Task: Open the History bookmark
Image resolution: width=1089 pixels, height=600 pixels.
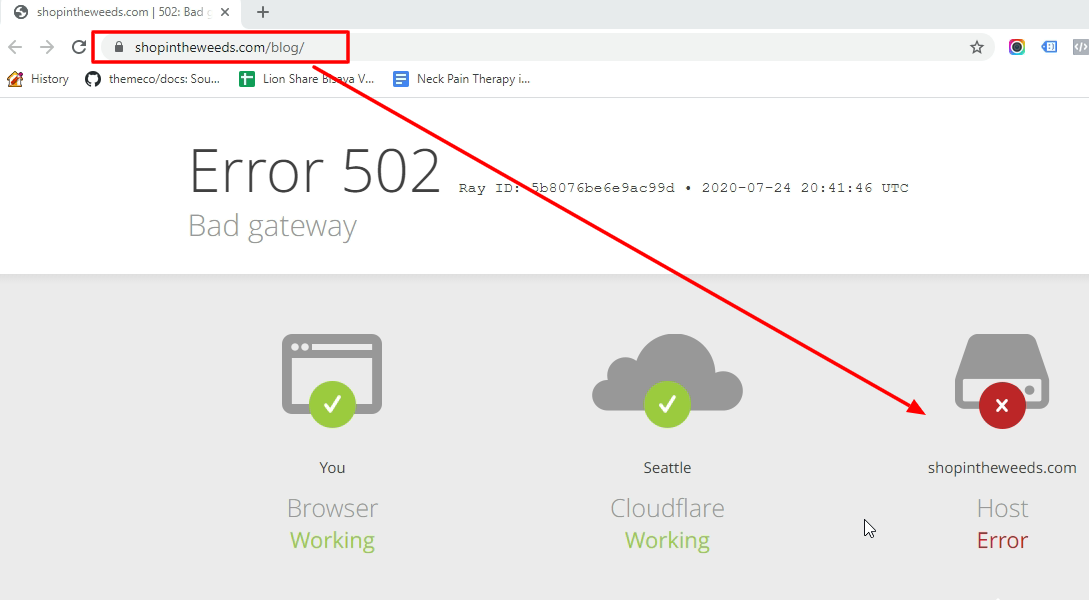Action: pos(38,79)
